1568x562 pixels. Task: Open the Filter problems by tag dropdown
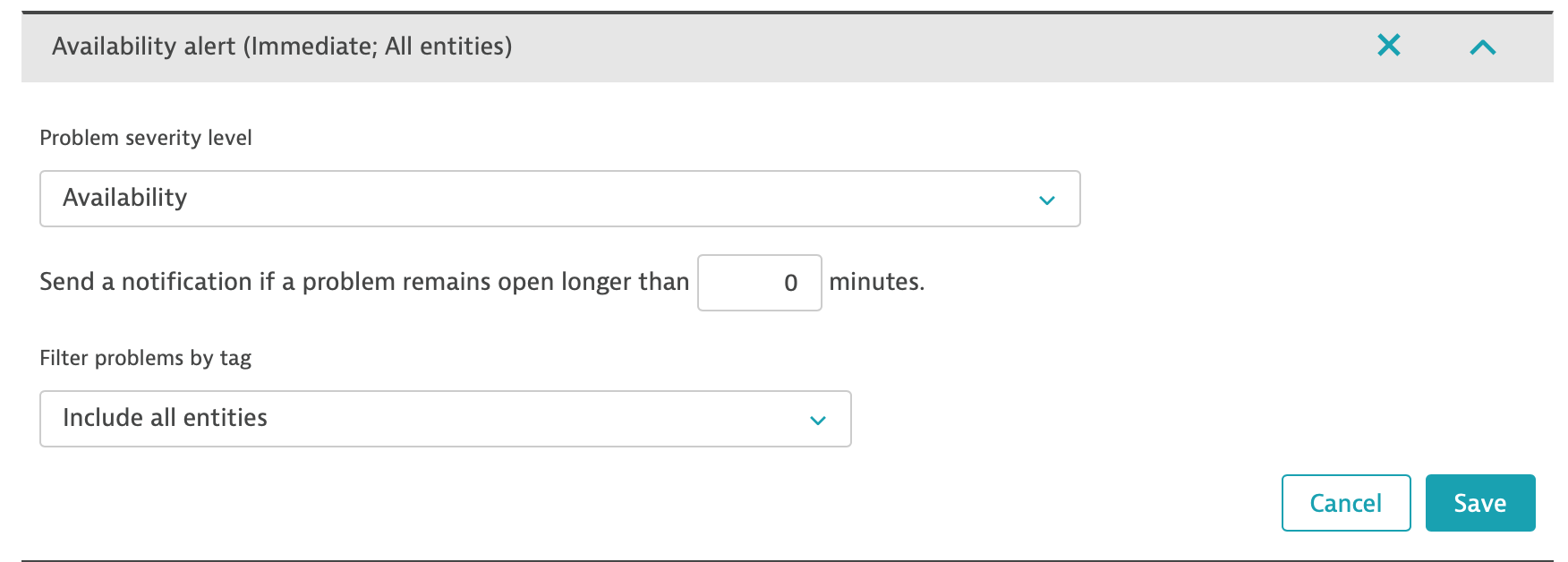point(445,419)
